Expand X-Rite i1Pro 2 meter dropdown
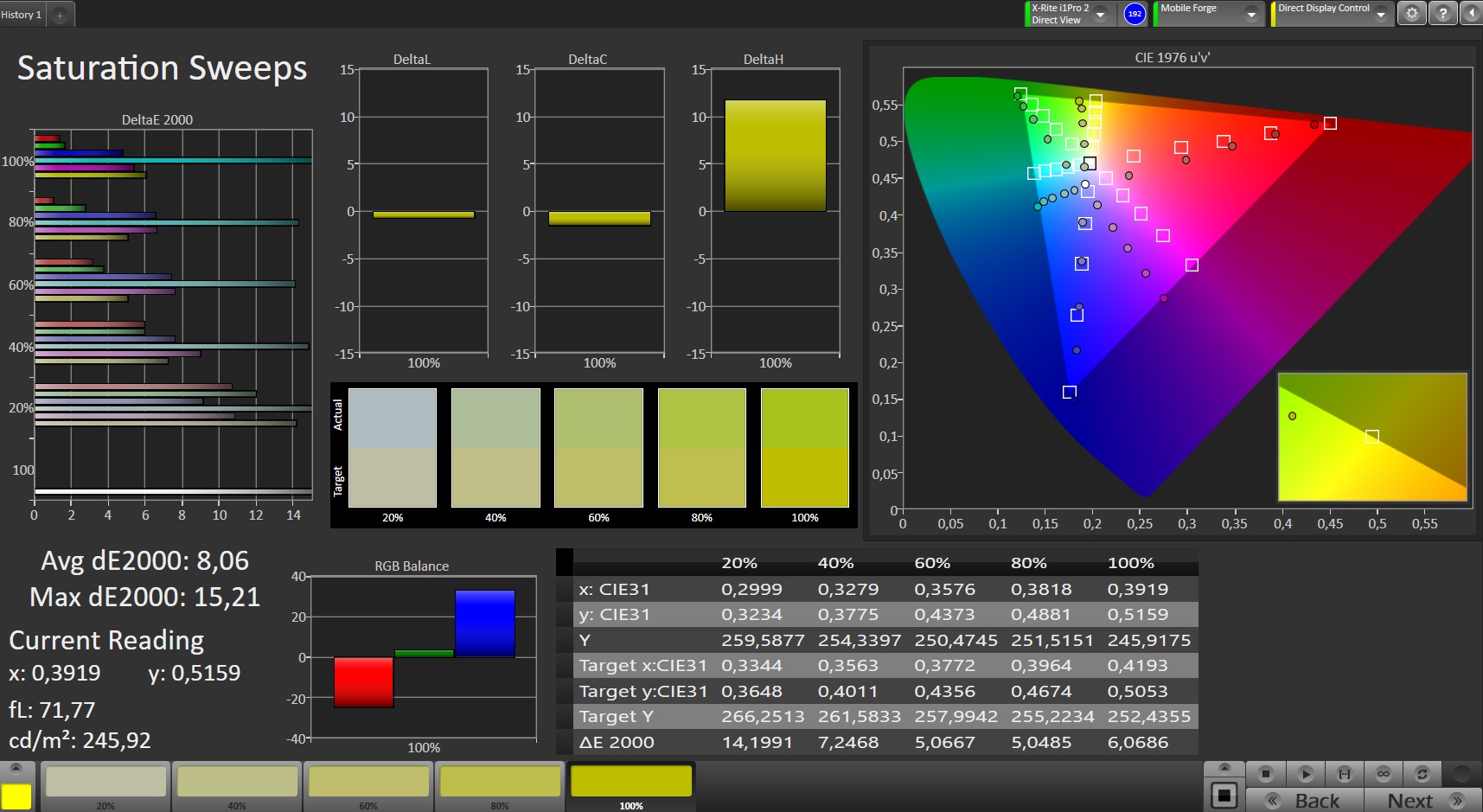1483x812 pixels. [x=1101, y=15]
